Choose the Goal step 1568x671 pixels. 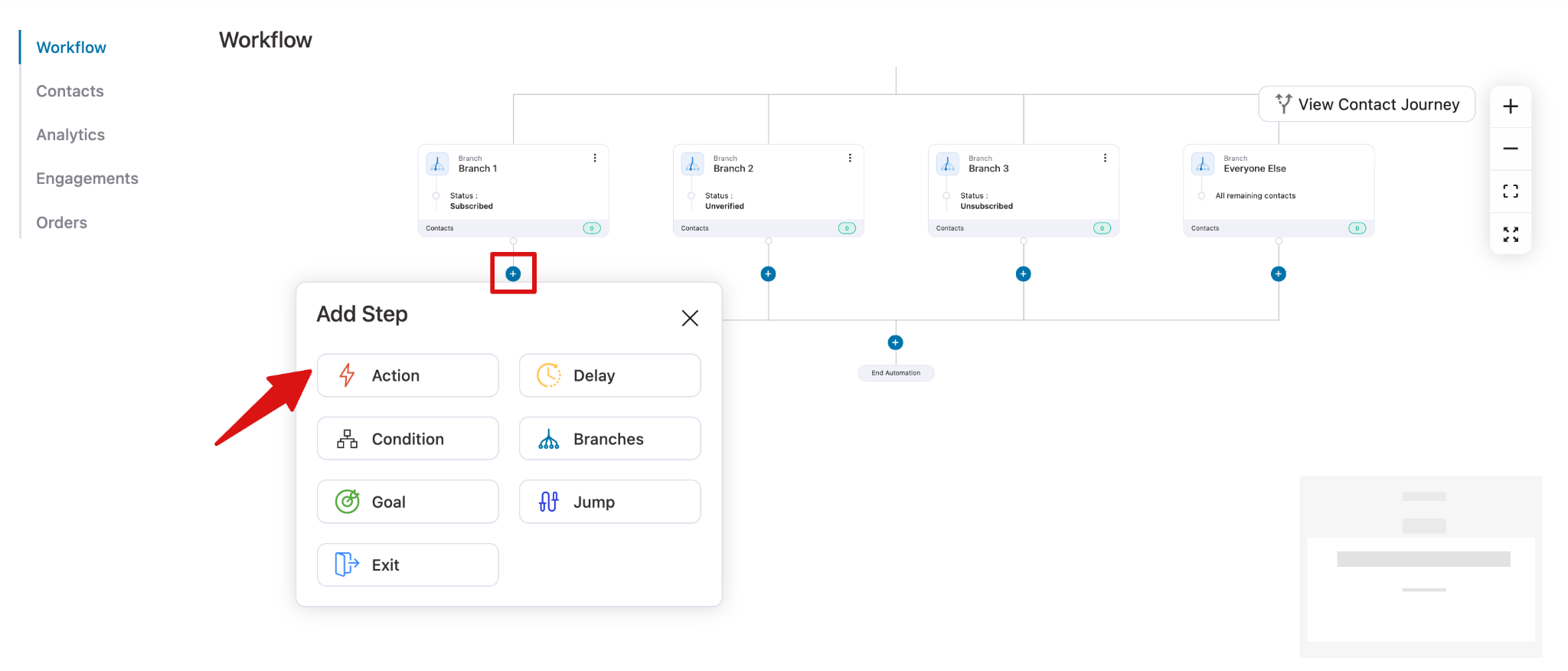408,502
